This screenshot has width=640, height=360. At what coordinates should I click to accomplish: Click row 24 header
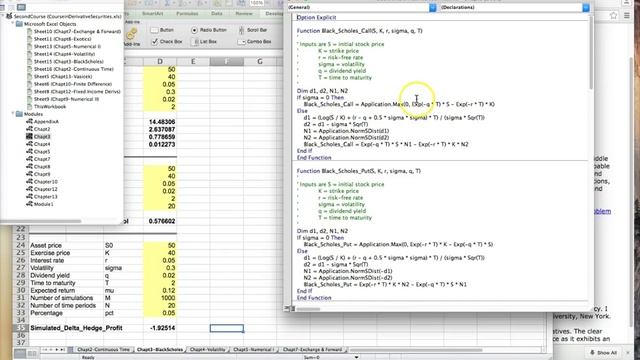(x=21, y=245)
